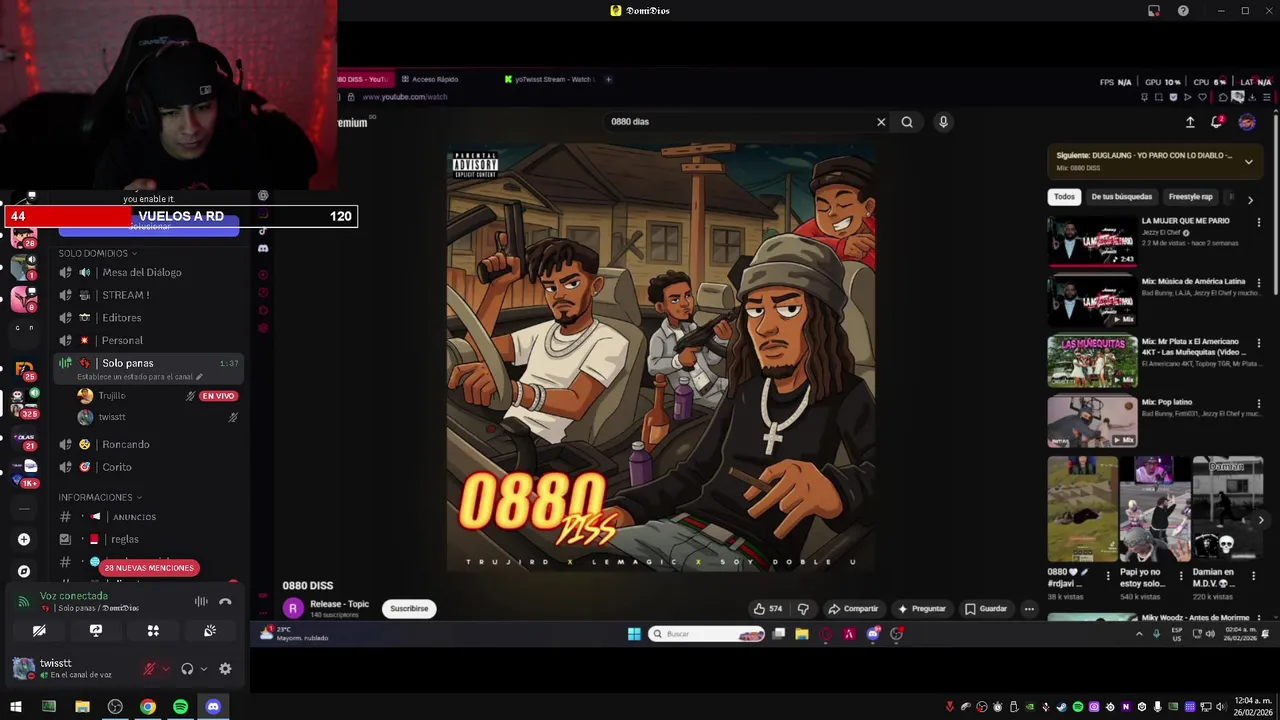Open a new browser tab plus button
Viewport: 1280px width, 720px height.
coord(608,79)
